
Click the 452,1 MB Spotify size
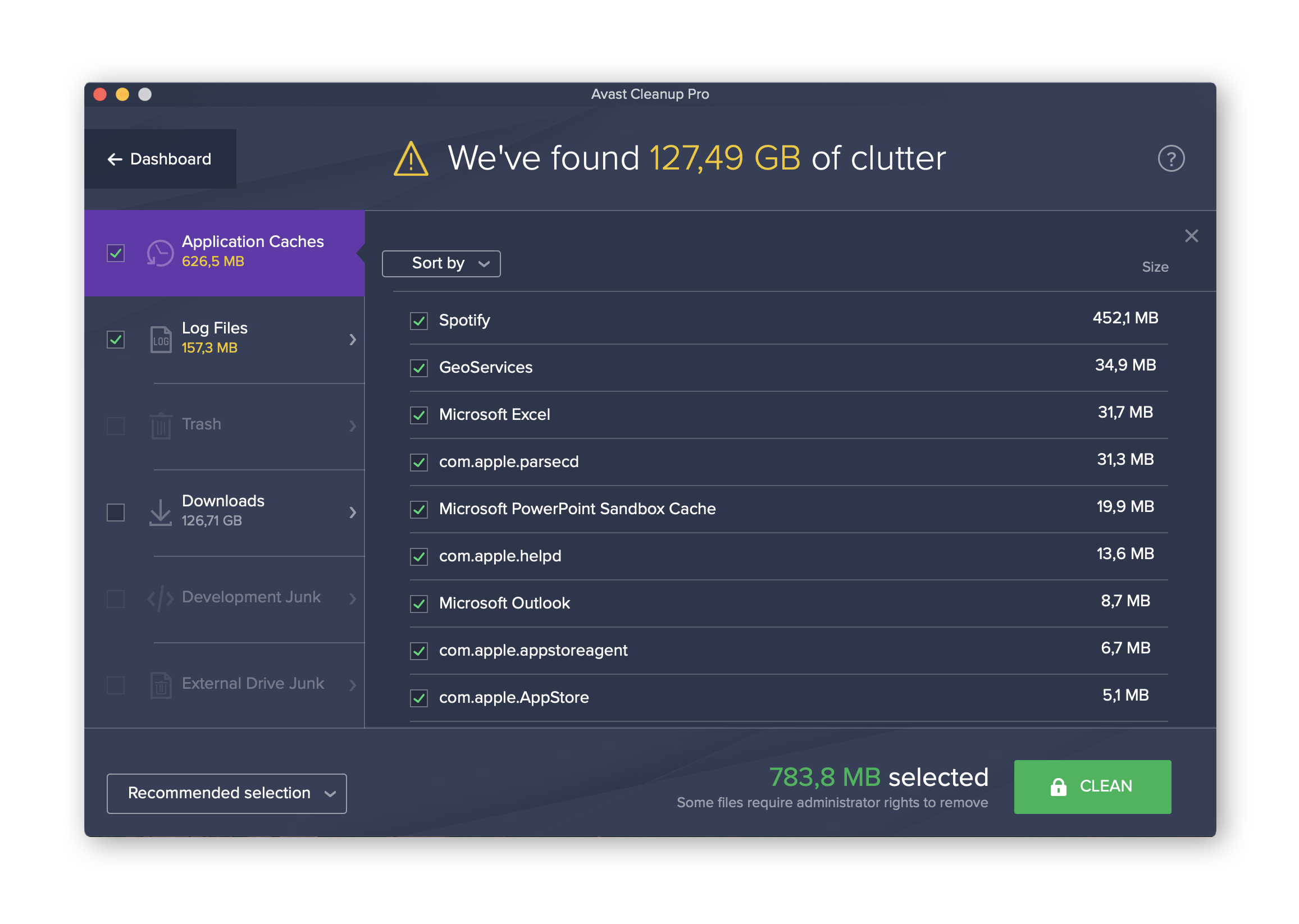point(1125,318)
